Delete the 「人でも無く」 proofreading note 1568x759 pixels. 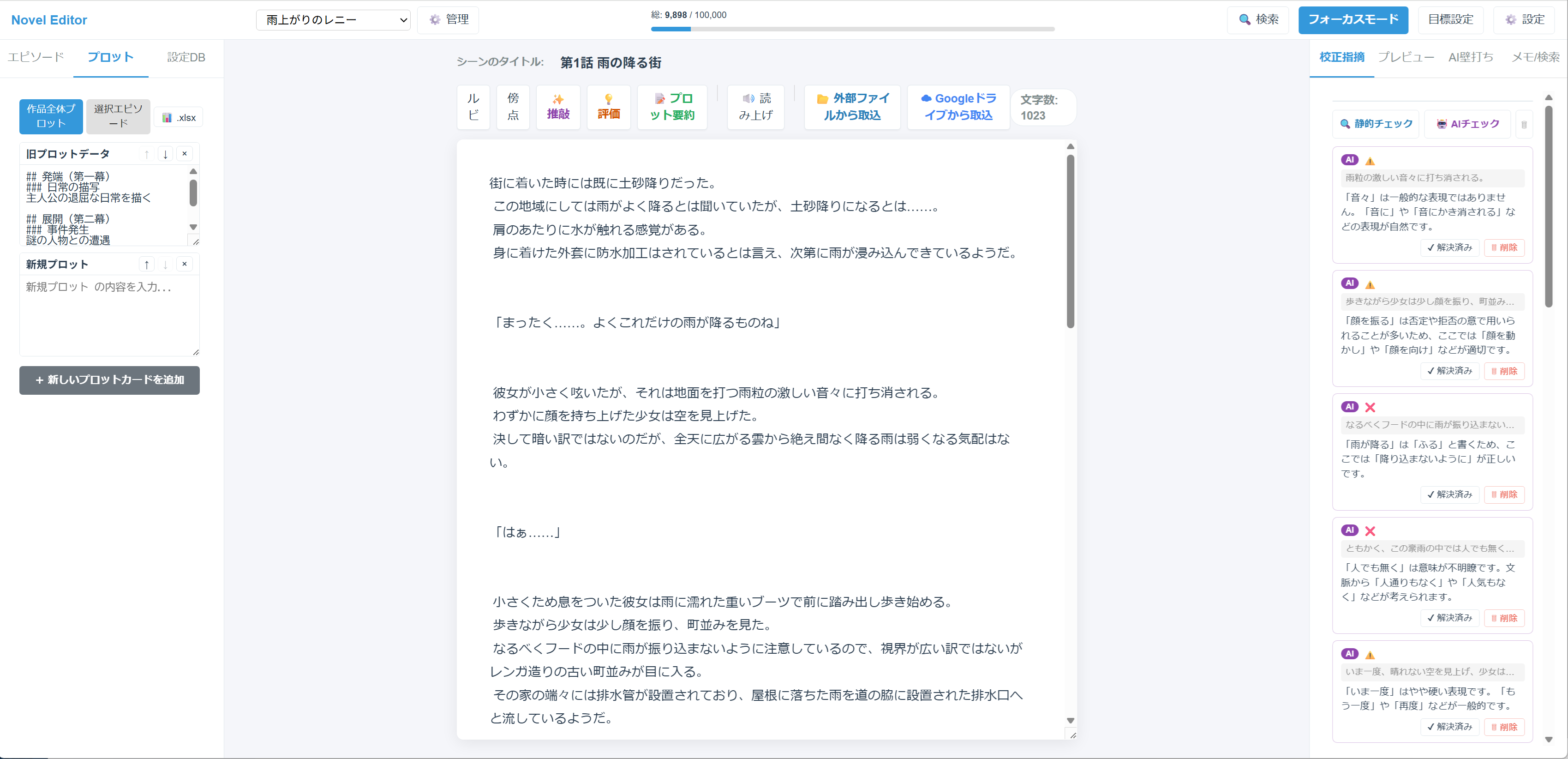(x=1504, y=618)
